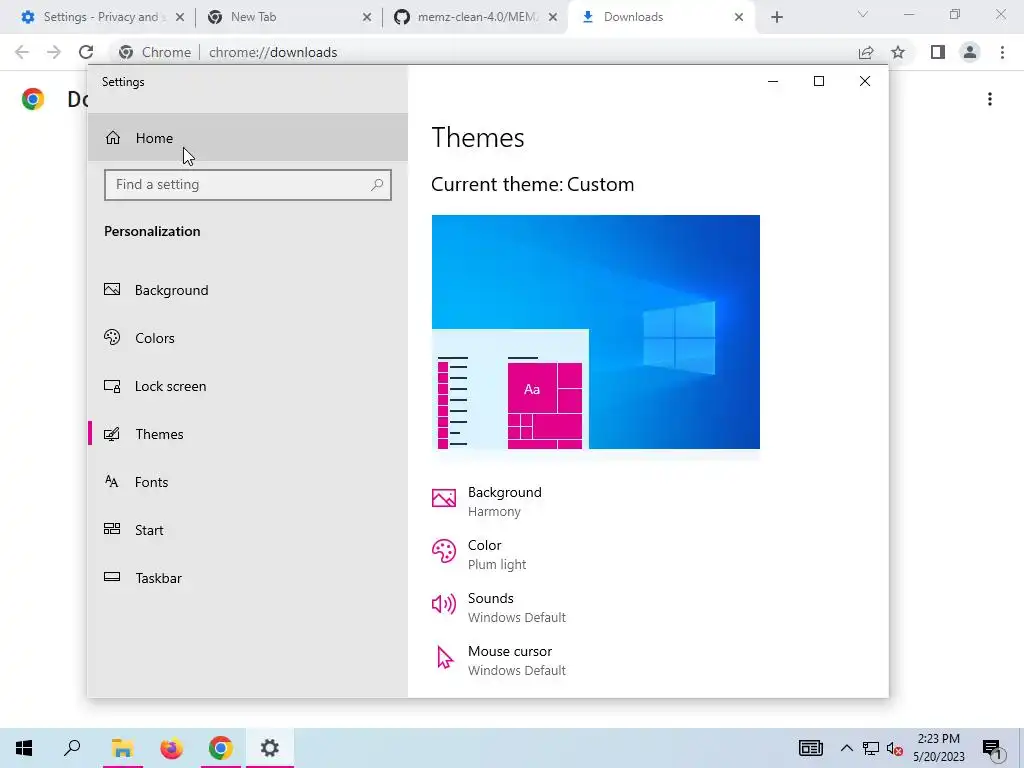
Task: Close the Downloads tab
Action: [x=739, y=18]
